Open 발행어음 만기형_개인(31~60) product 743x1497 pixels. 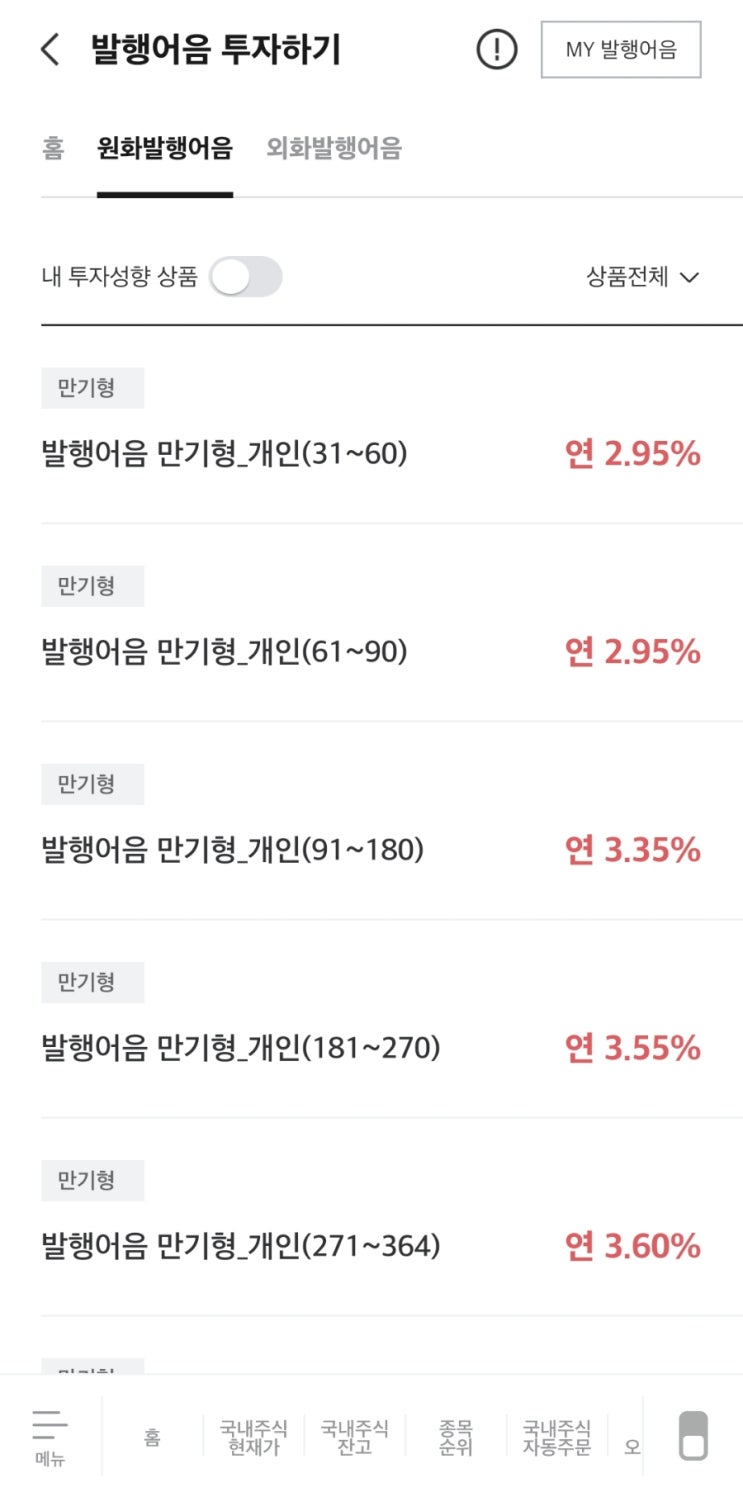(371, 434)
